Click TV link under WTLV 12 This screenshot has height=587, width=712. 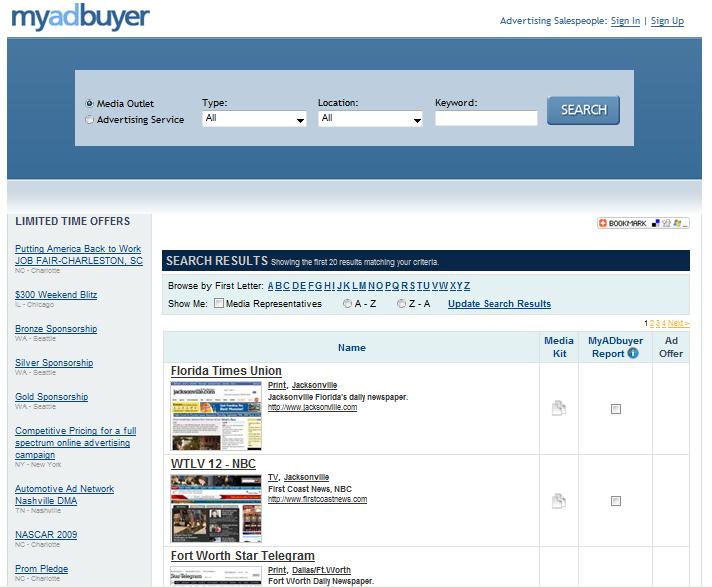(x=273, y=477)
